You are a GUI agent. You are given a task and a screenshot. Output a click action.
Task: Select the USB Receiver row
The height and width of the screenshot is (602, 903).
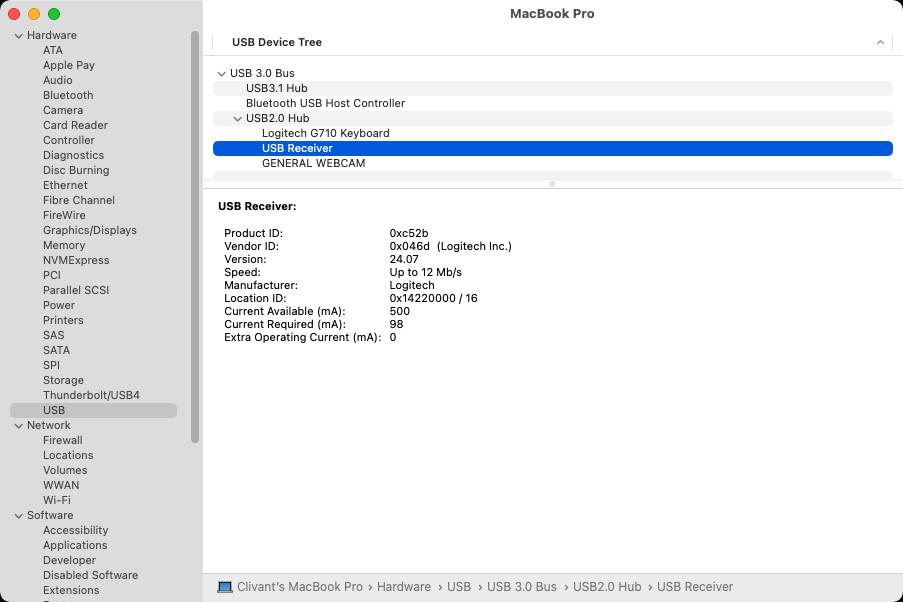click(553, 148)
